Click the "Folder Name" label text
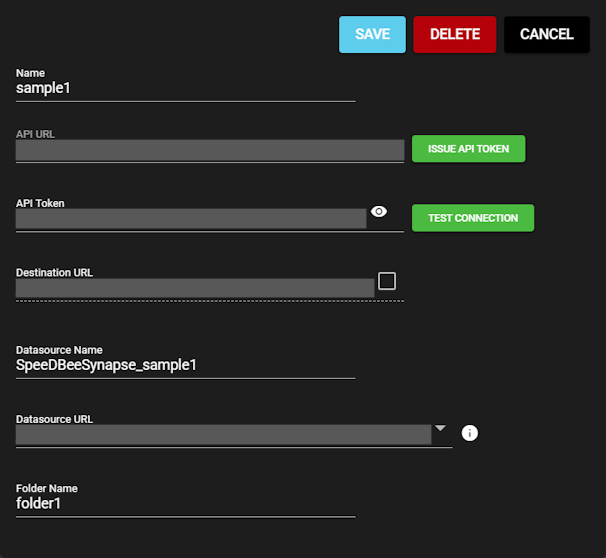Screen dimensions: 606x558 pos(47,488)
